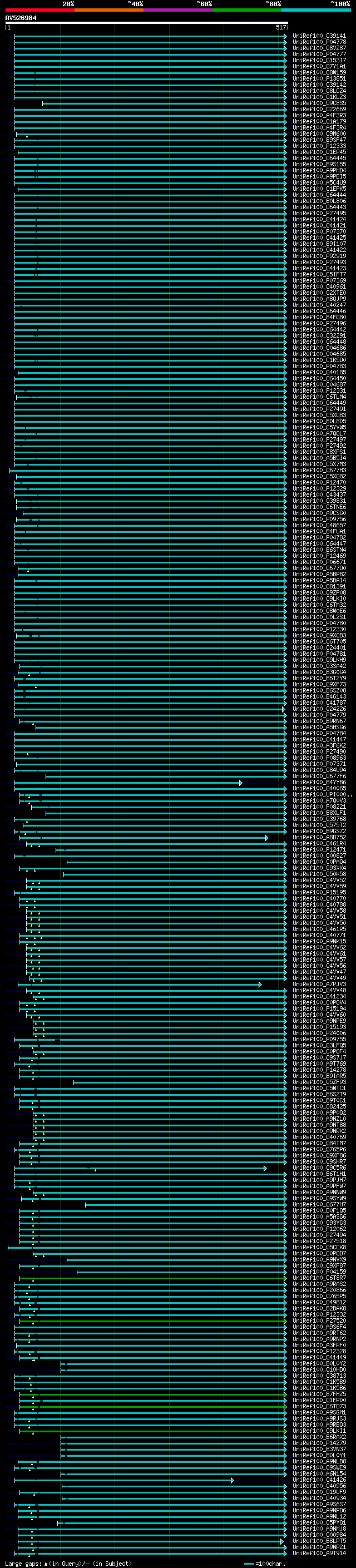Click the green alignment bar for UniRef100_P27520

[152, 1321]
